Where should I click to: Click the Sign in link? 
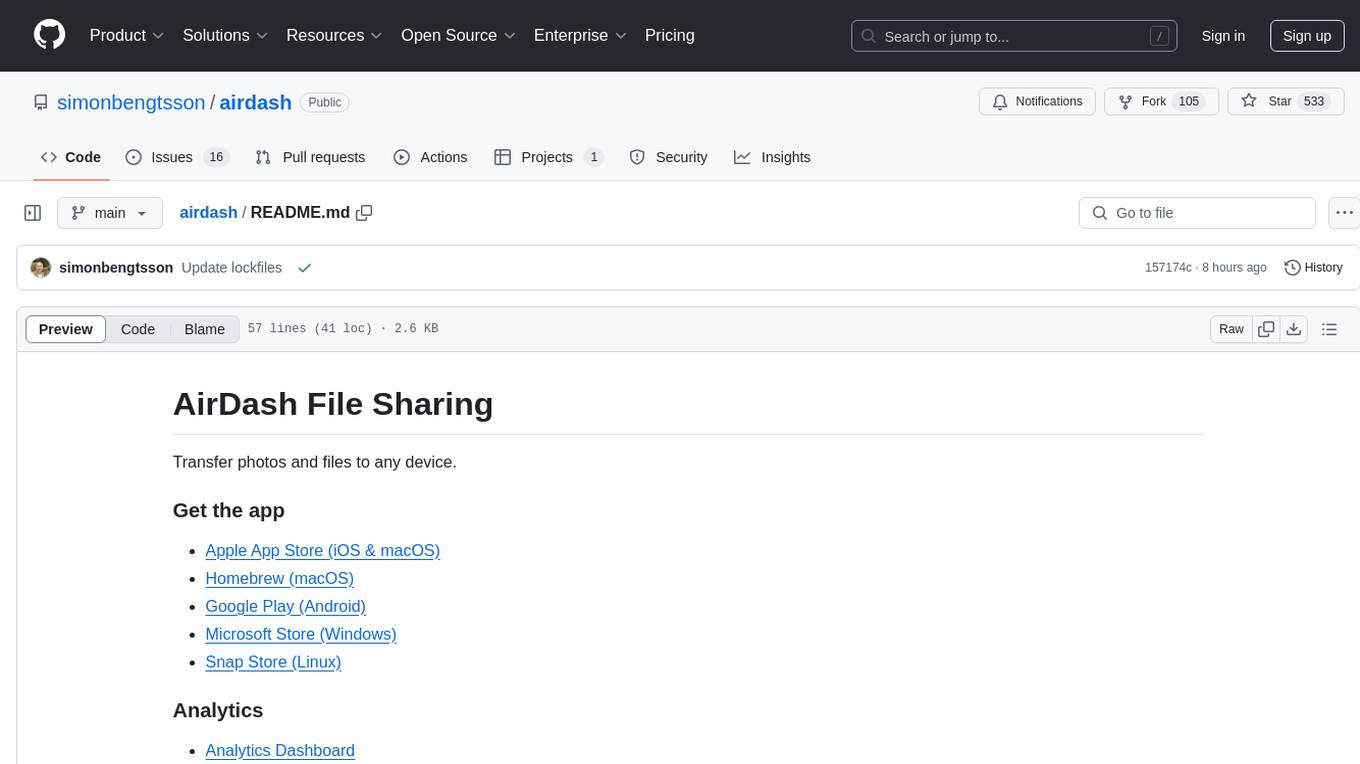pos(1223,36)
